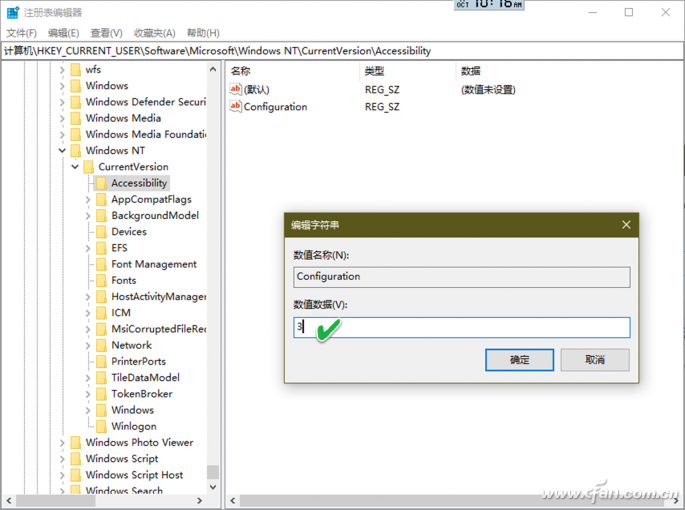Click the 取消 button in the dialog
Image resolution: width=685 pixels, height=510 pixels.
[x=595, y=360]
